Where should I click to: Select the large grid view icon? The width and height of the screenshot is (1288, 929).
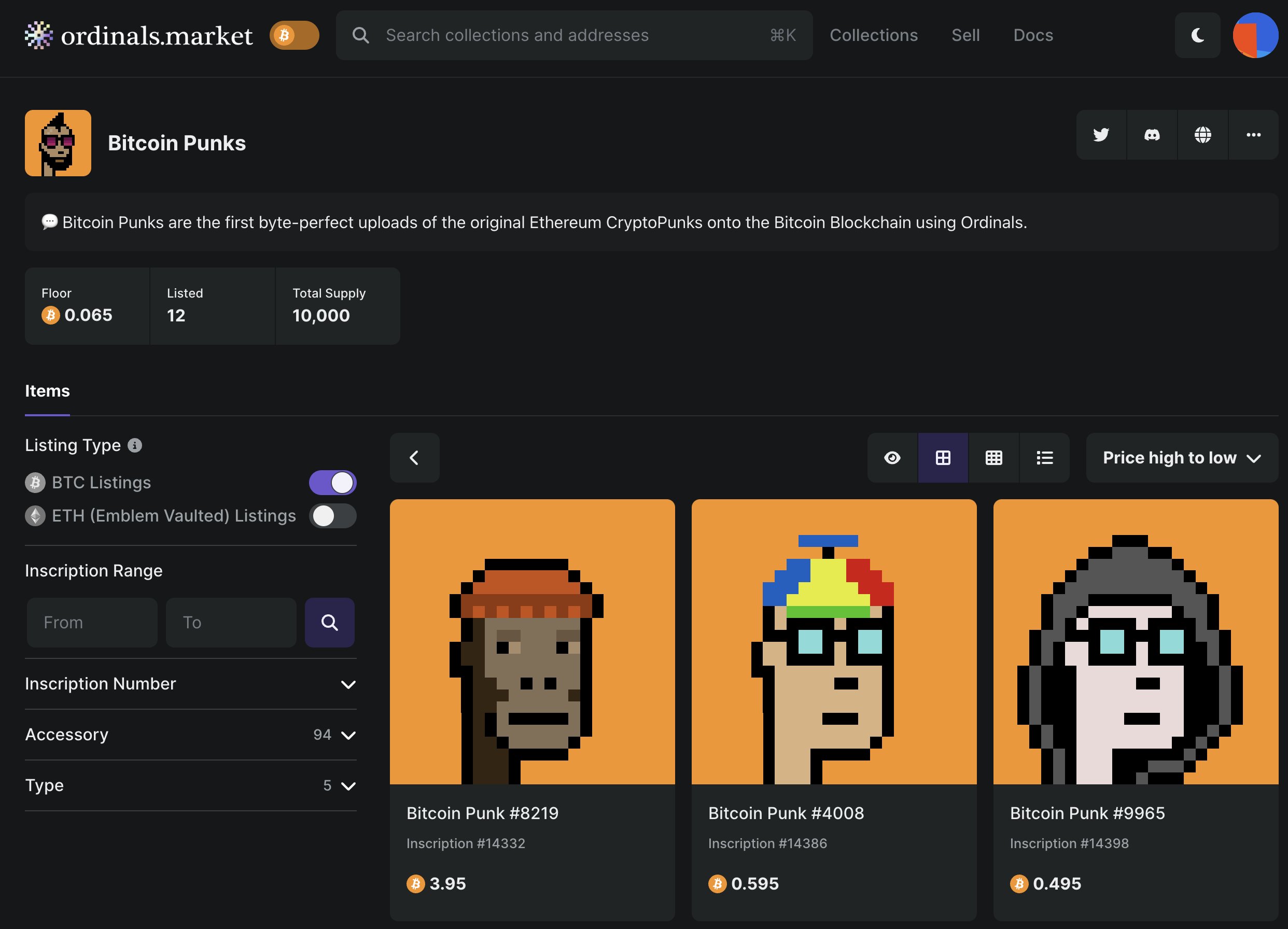pos(943,458)
